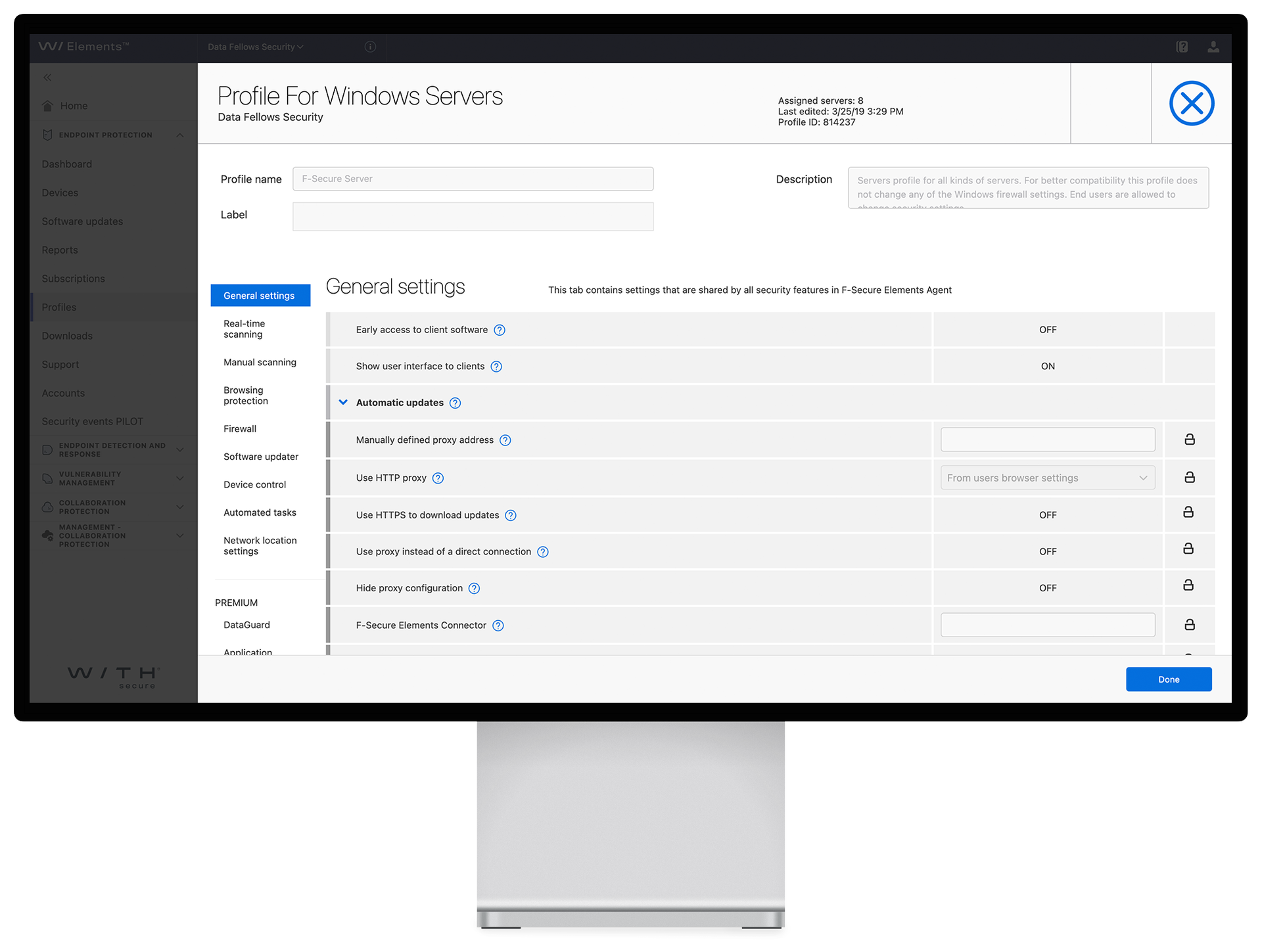Lock the Use HTTPS to download updates setting
This screenshot has width=1262, height=952.
coord(1188,512)
